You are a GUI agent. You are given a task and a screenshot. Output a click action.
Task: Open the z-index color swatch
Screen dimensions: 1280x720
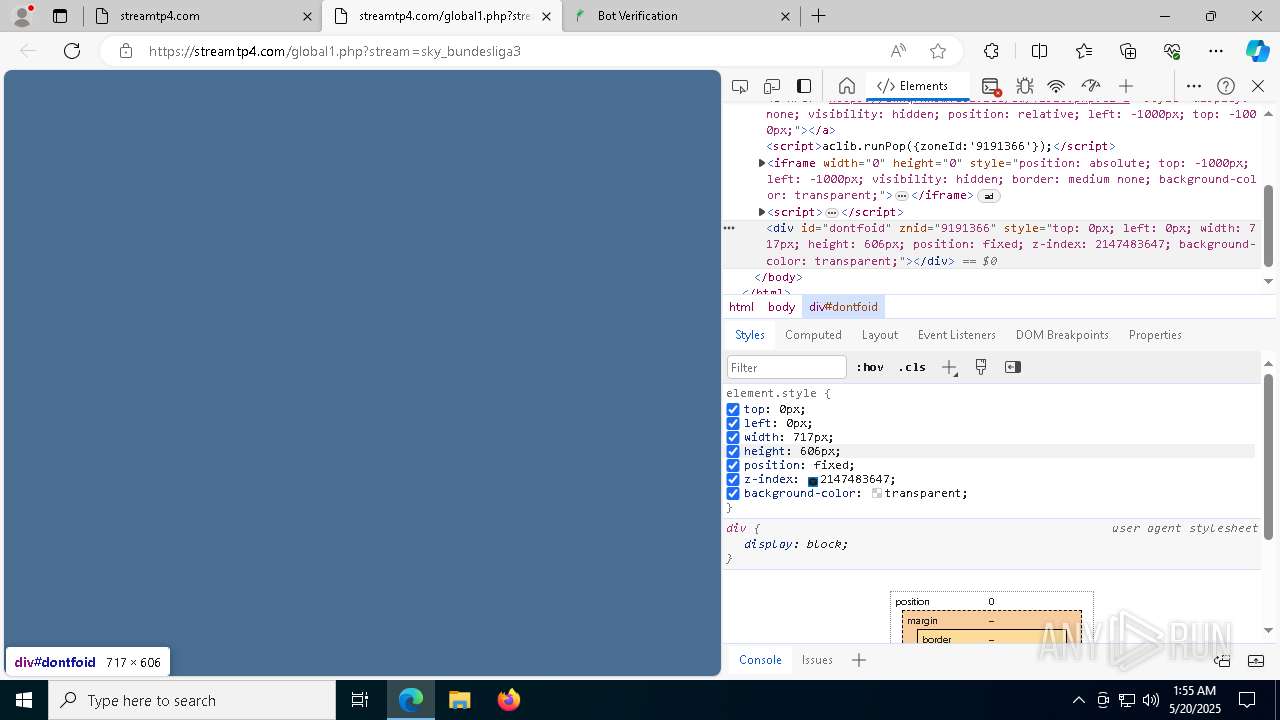[x=813, y=480]
